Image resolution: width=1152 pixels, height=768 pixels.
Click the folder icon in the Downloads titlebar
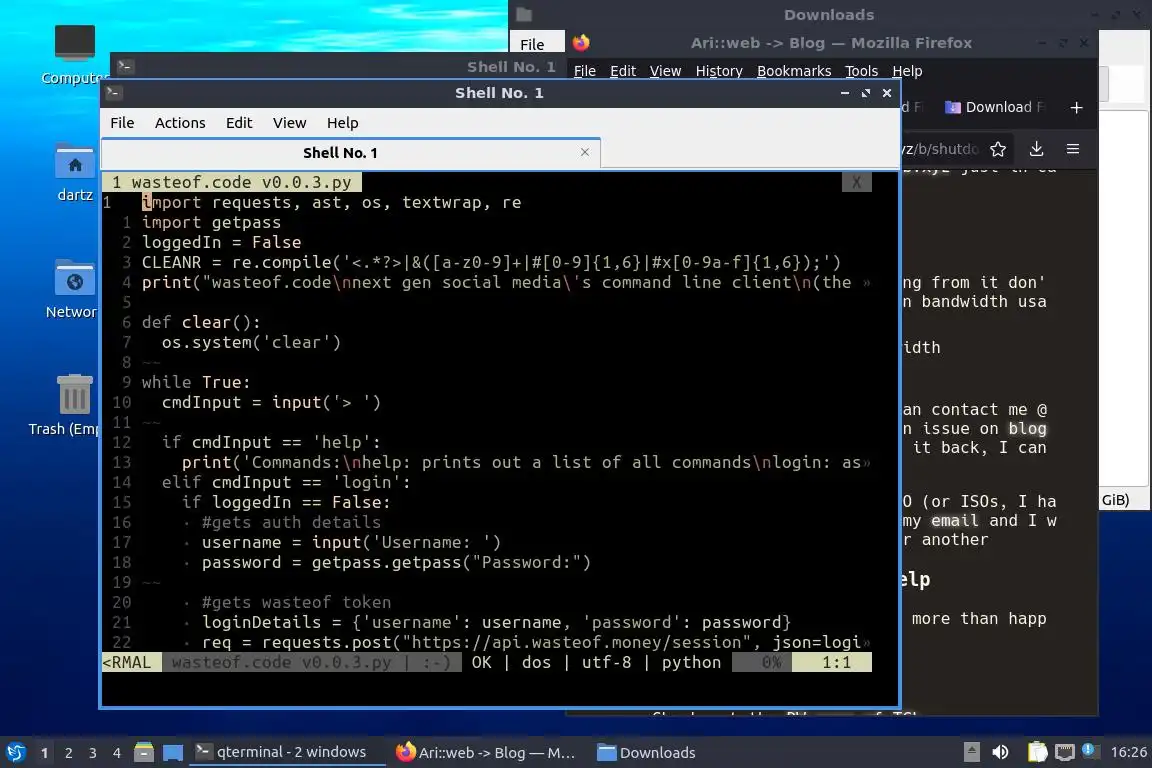tap(524, 15)
